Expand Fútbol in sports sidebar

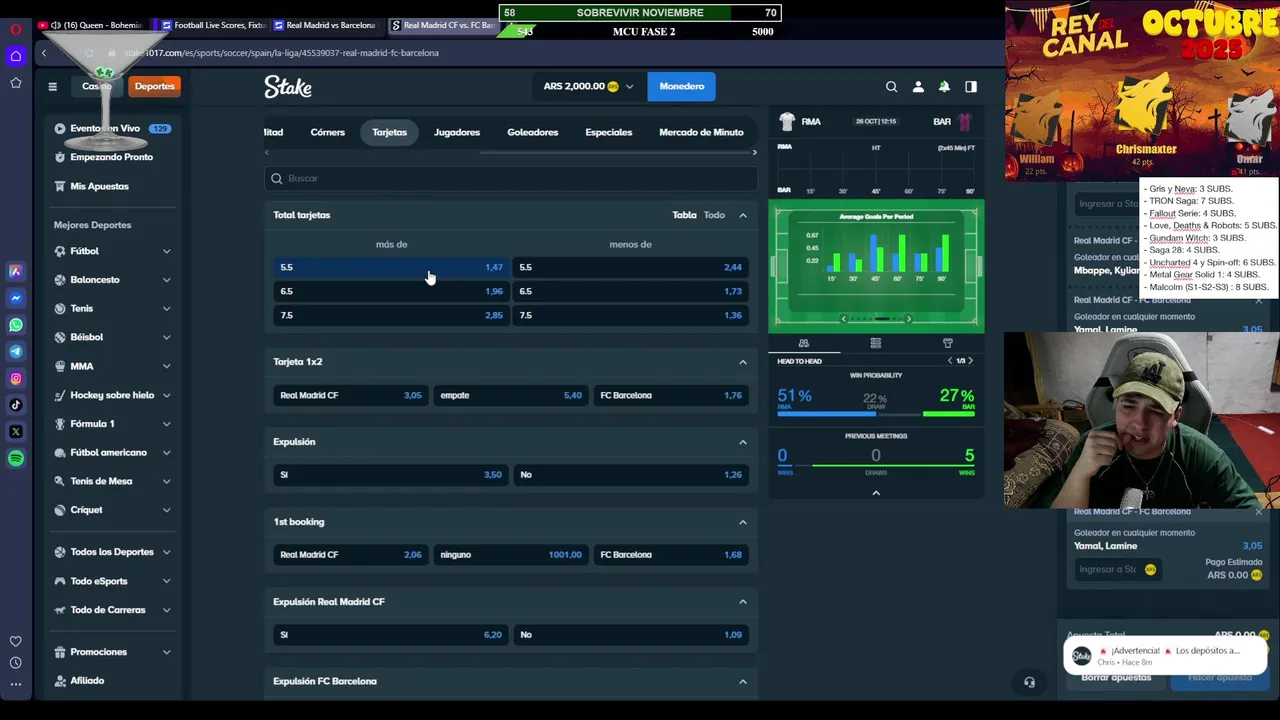tap(166, 251)
